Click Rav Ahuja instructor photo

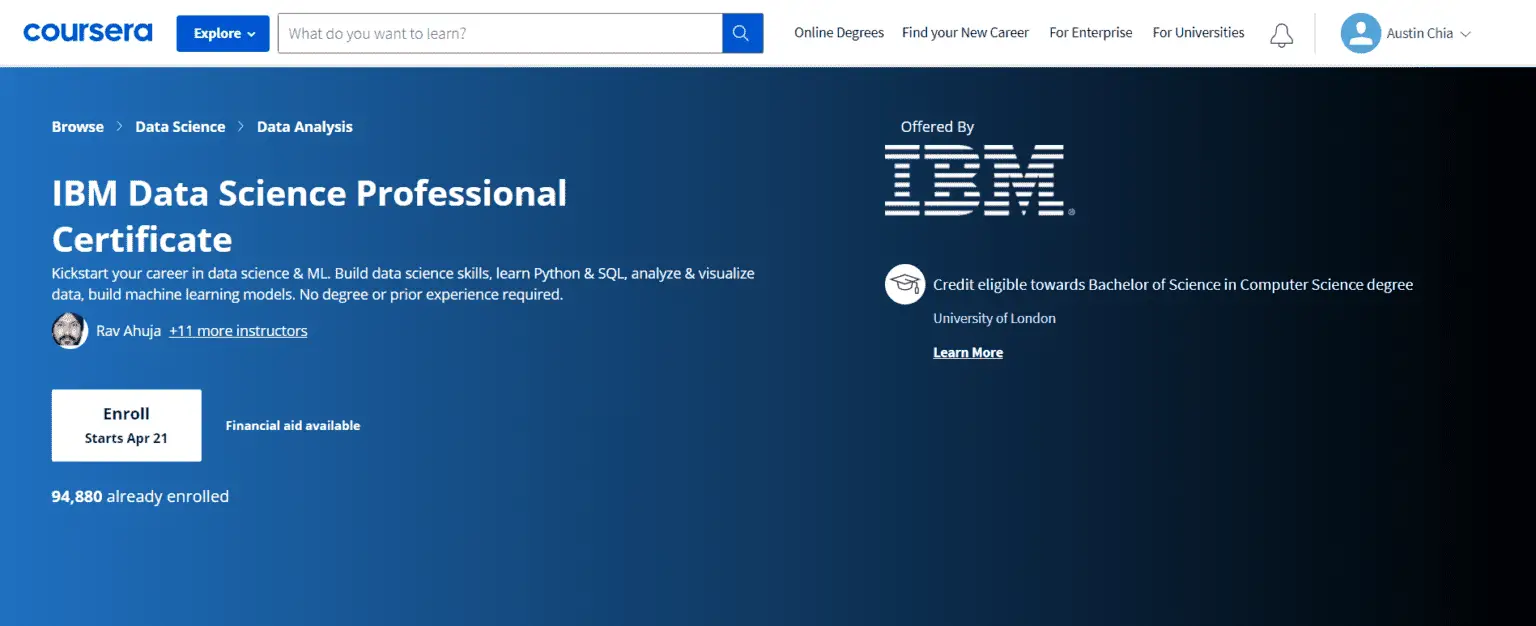pyautogui.click(x=70, y=331)
